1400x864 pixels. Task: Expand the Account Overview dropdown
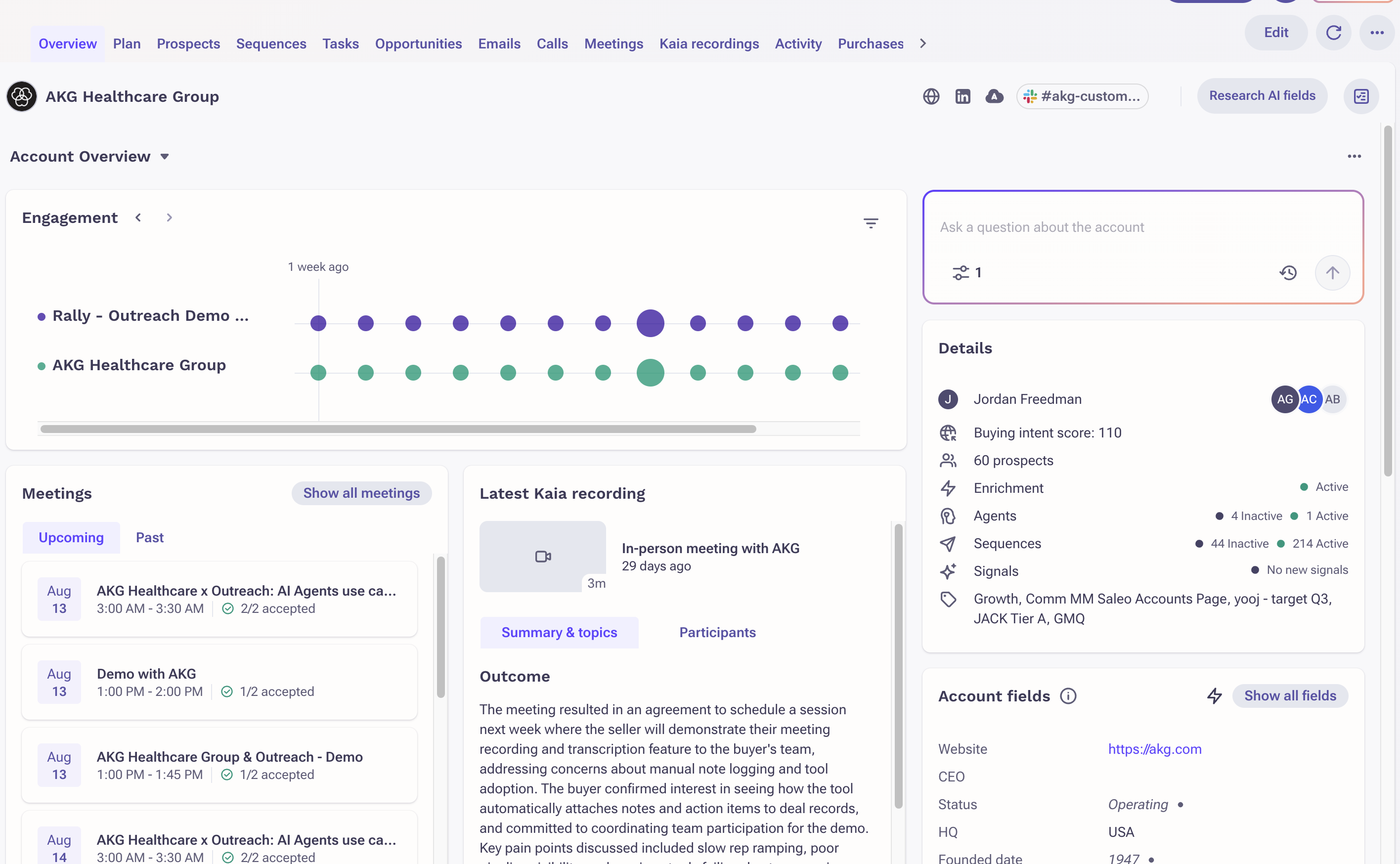[165, 157]
